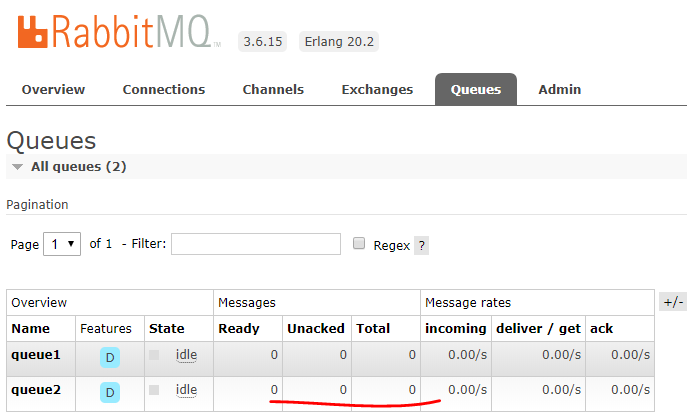Sort by the Ready column header
Viewport: 687px width, 416px height.
tap(239, 329)
